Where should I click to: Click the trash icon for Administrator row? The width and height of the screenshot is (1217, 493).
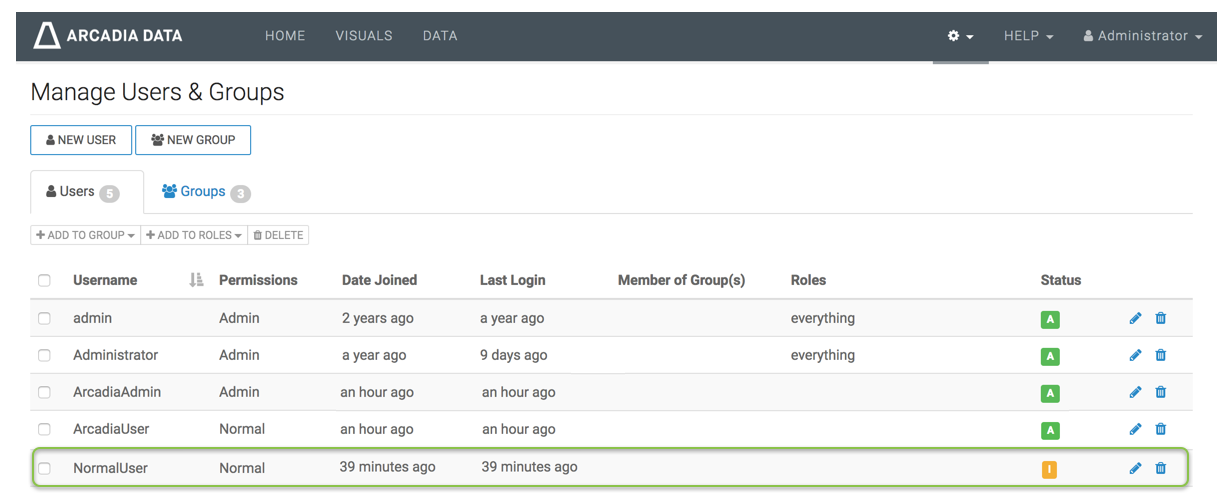pos(1160,355)
